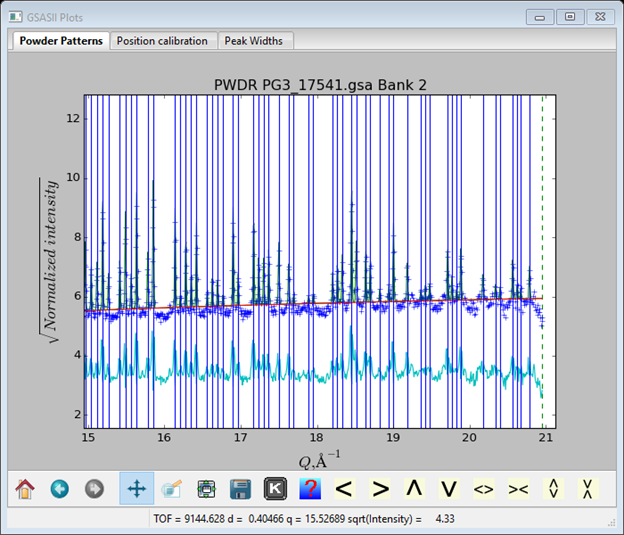The height and width of the screenshot is (535, 624).
Task: Select the Peak Widths tab
Action: (x=253, y=41)
